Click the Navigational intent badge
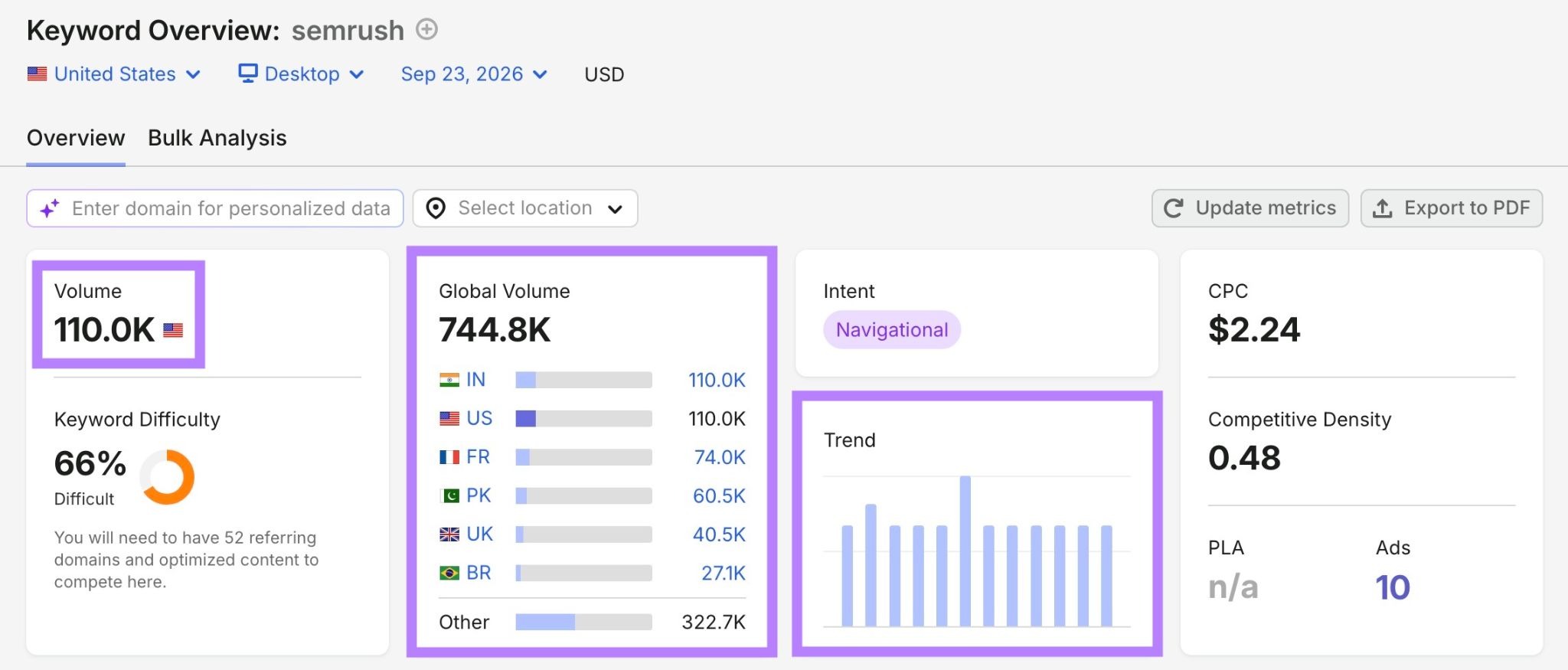The height and width of the screenshot is (670, 1568). pos(892,330)
